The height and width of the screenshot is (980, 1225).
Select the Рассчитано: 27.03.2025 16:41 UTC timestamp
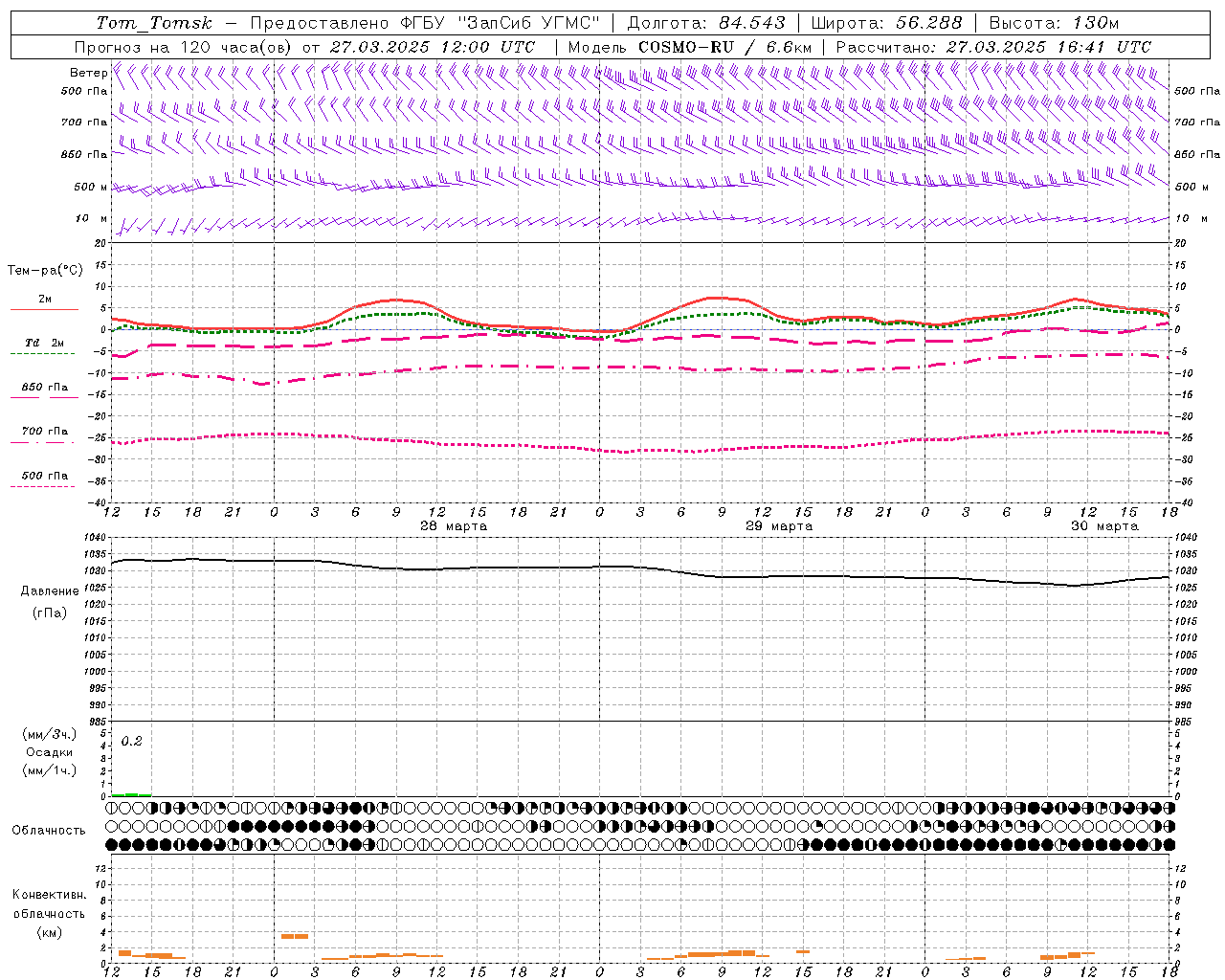[993, 47]
